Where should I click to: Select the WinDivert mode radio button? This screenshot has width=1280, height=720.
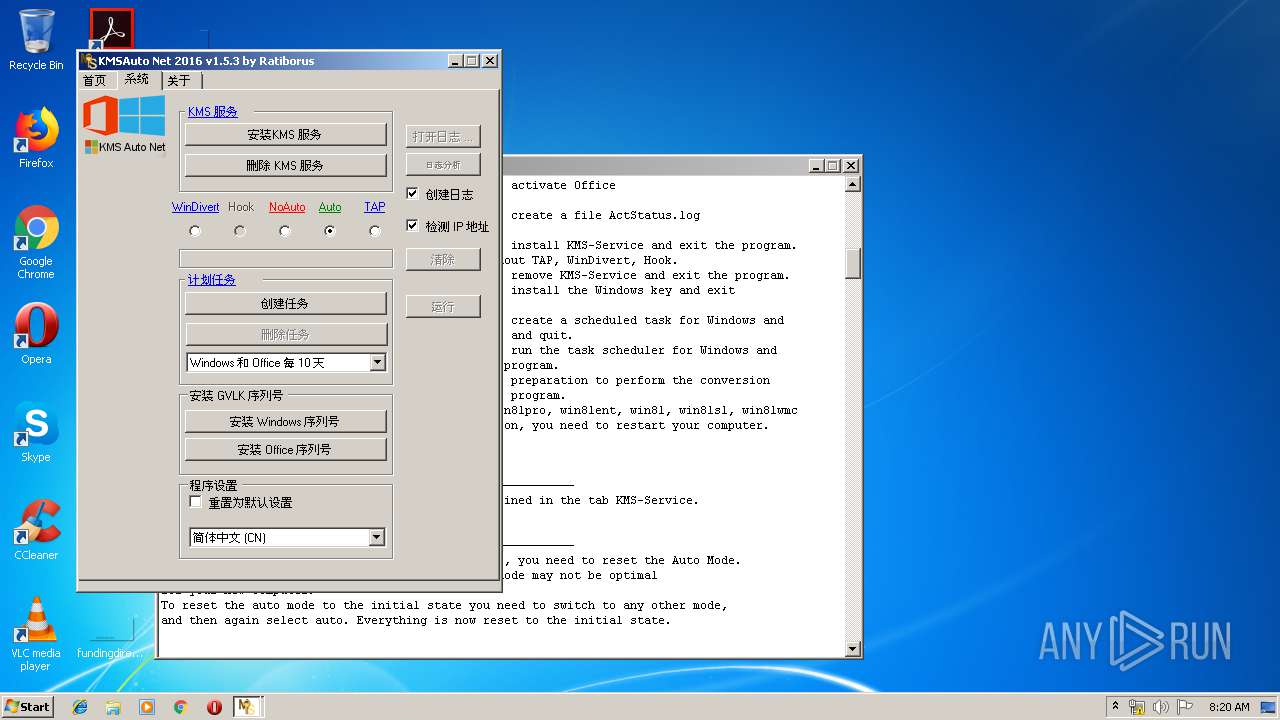[x=195, y=231]
